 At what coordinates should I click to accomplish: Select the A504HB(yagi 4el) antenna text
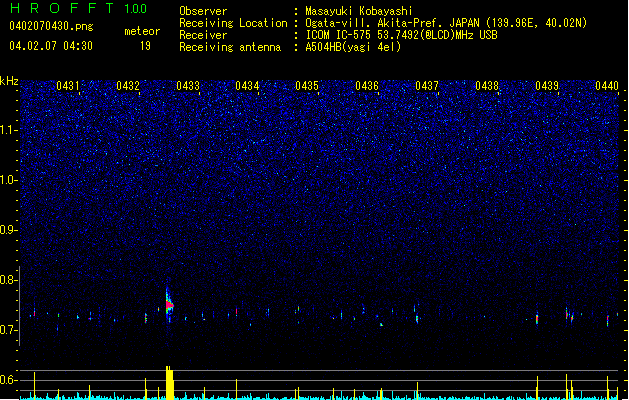click(353, 47)
